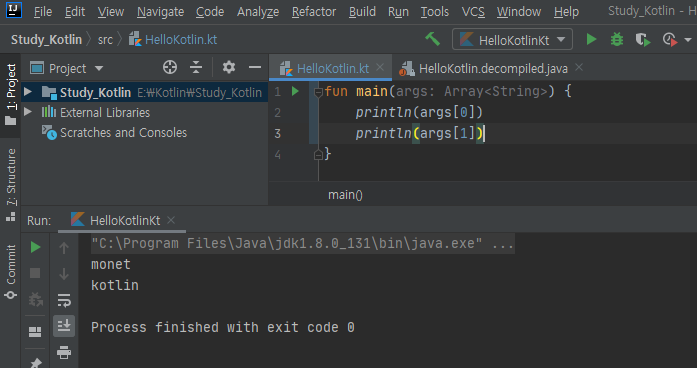Print the console output with printer icon

click(x=64, y=352)
